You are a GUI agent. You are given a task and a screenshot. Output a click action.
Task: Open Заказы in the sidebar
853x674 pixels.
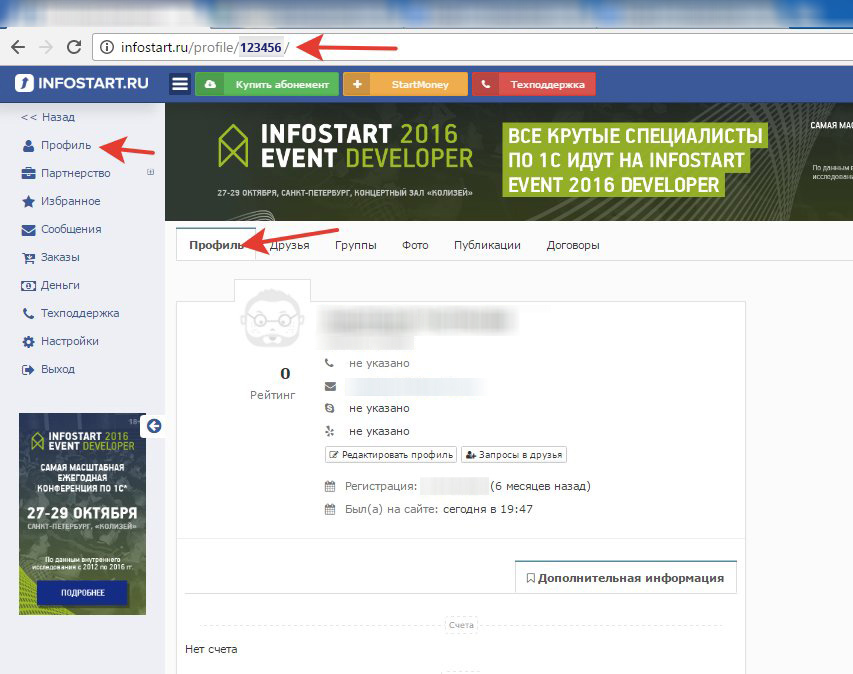tap(60, 257)
